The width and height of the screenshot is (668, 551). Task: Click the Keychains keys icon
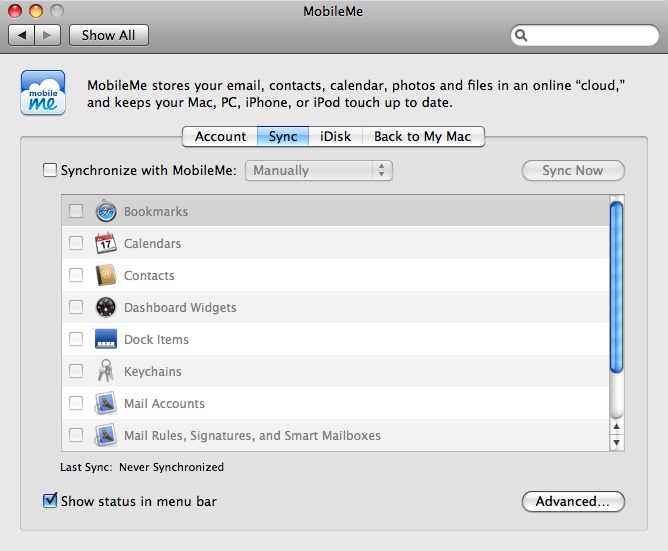point(106,370)
